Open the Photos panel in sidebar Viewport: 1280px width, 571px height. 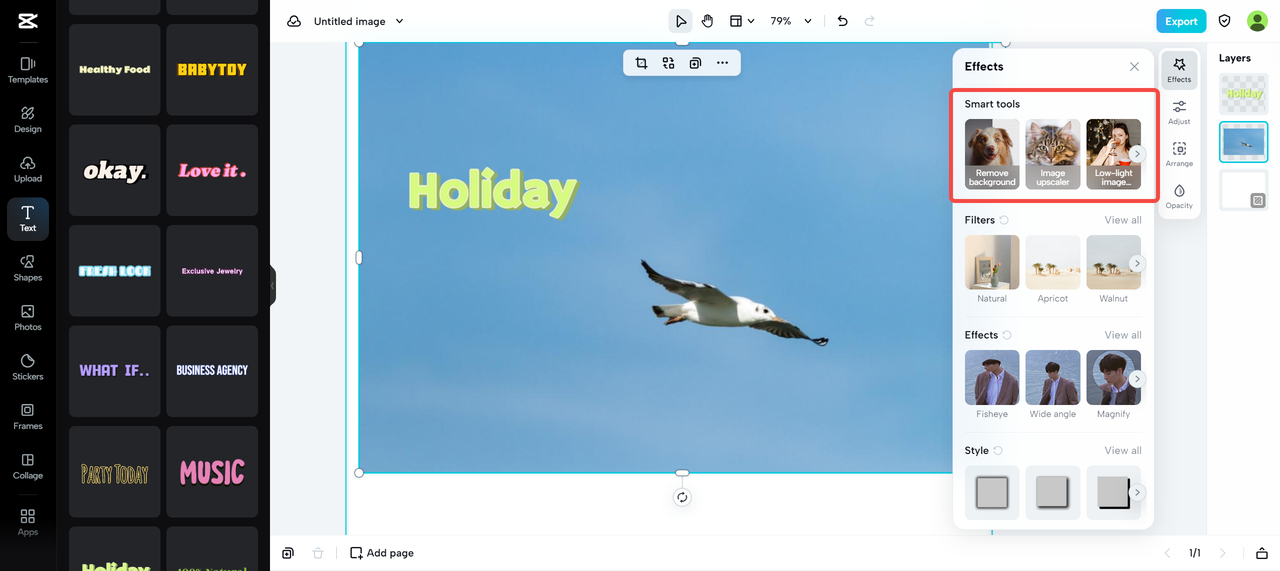coord(28,318)
